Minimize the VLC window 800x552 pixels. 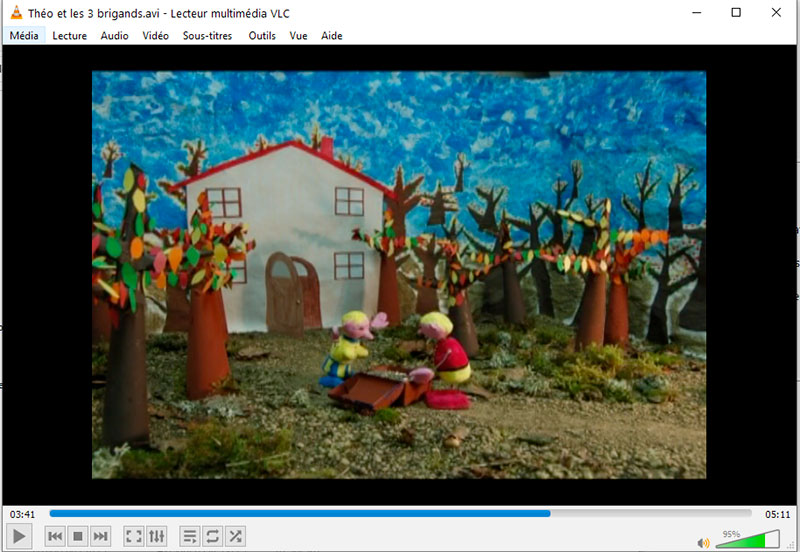tap(696, 12)
